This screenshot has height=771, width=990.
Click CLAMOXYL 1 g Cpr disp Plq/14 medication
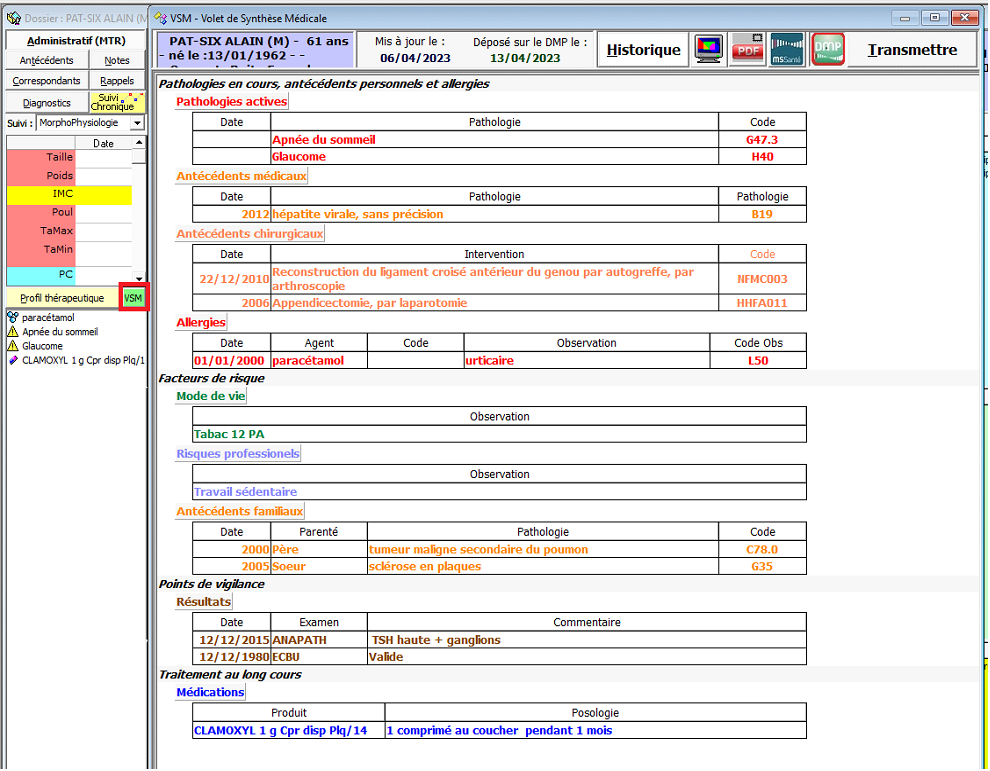point(289,731)
